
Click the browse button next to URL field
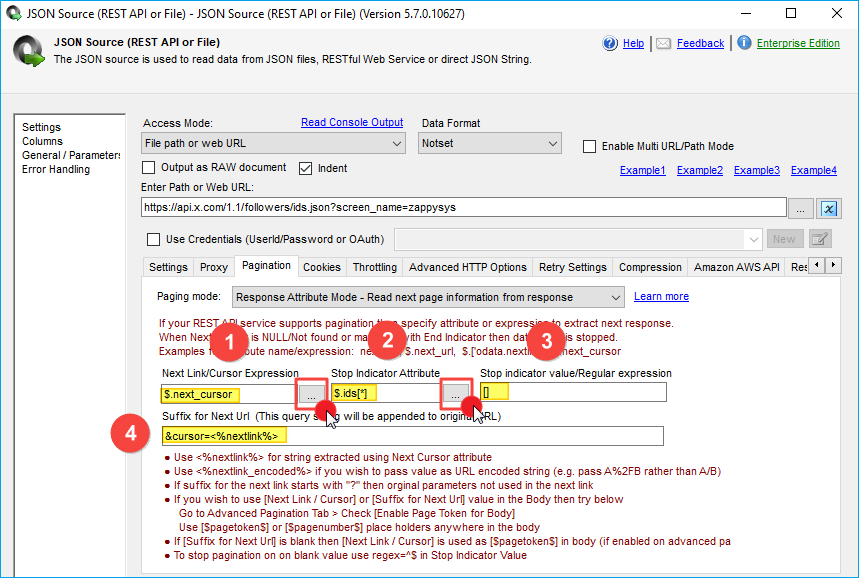point(800,208)
